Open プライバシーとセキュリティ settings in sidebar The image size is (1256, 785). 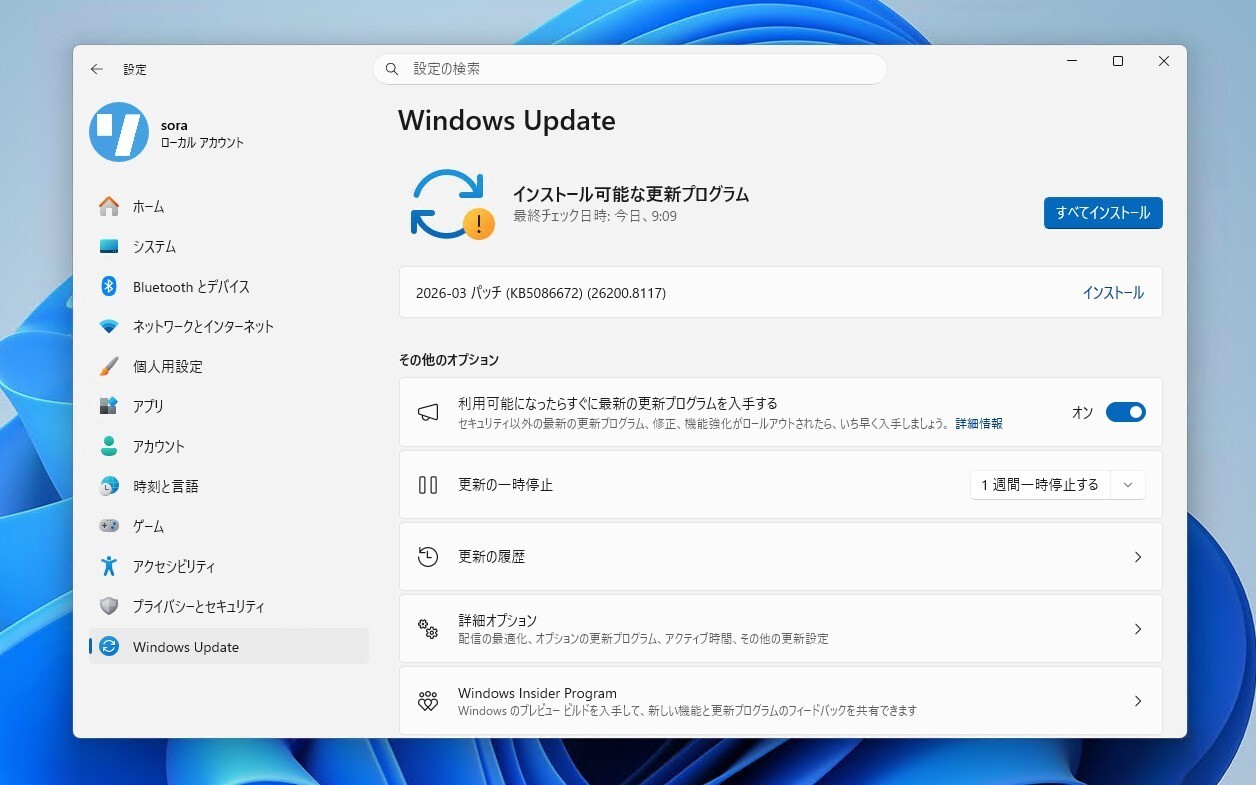click(229, 606)
